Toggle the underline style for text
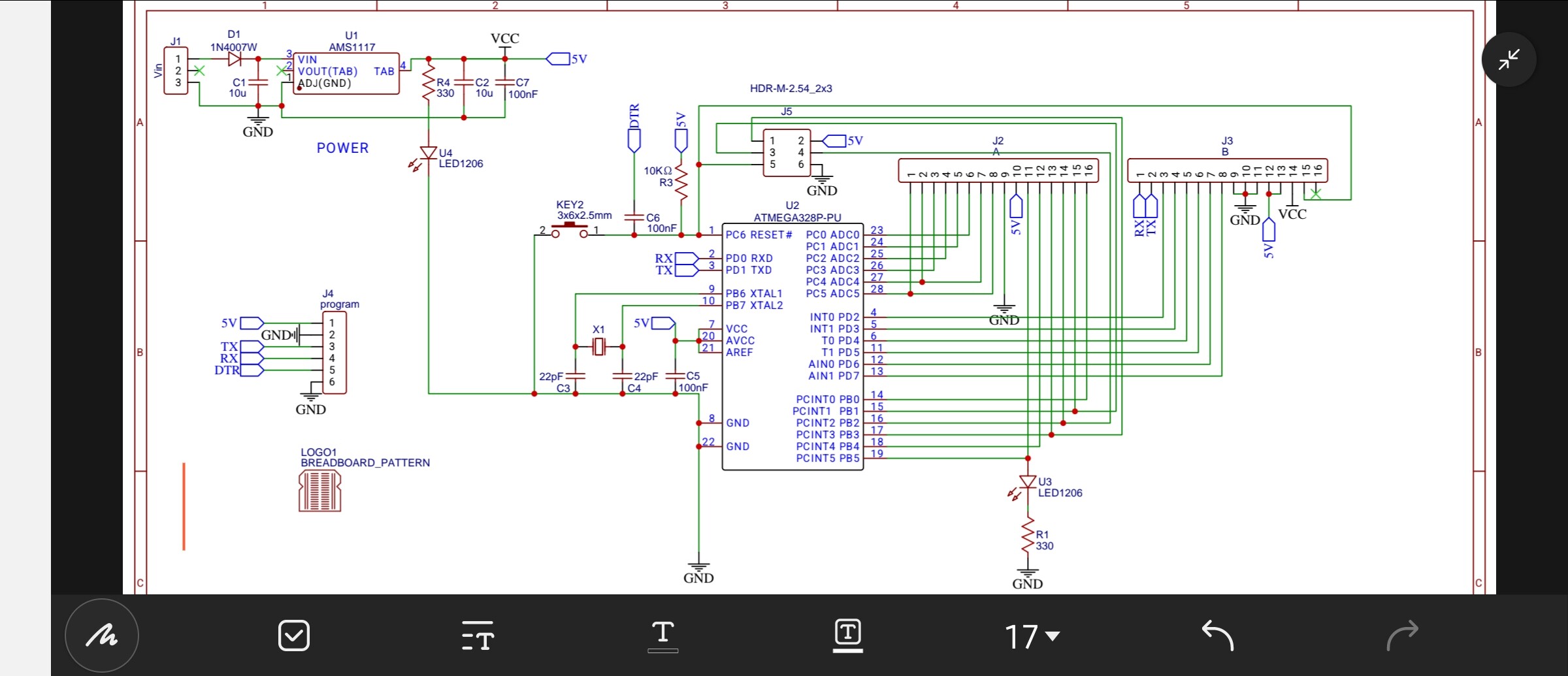This screenshot has height=676, width=1568. (662, 635)
